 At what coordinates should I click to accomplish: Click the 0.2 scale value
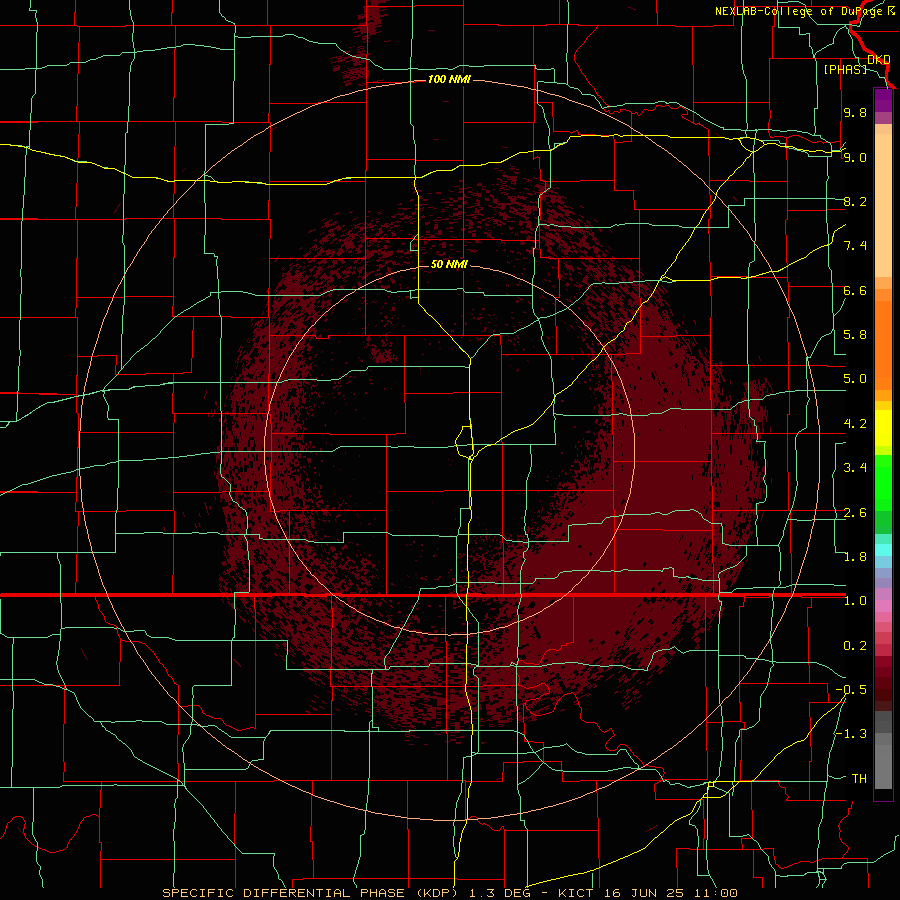click(x=855, y=646)
